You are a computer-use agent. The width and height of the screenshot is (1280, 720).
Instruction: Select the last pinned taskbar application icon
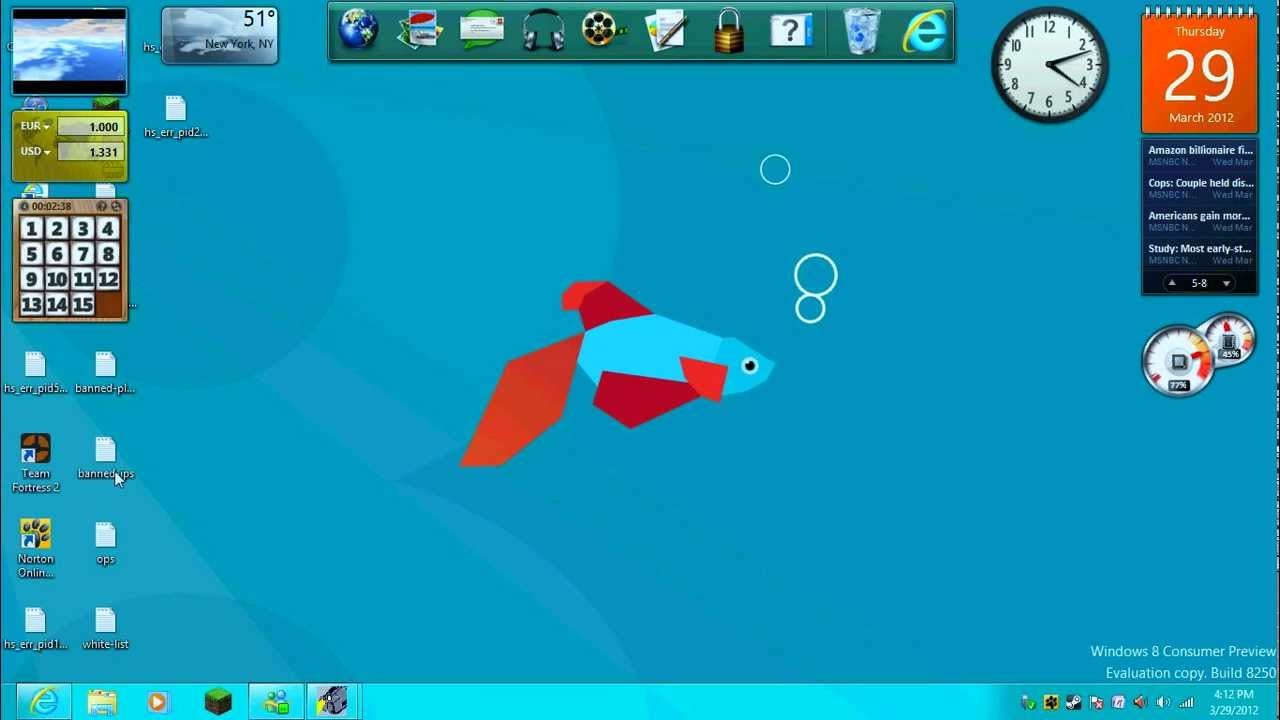pos(332,702)
